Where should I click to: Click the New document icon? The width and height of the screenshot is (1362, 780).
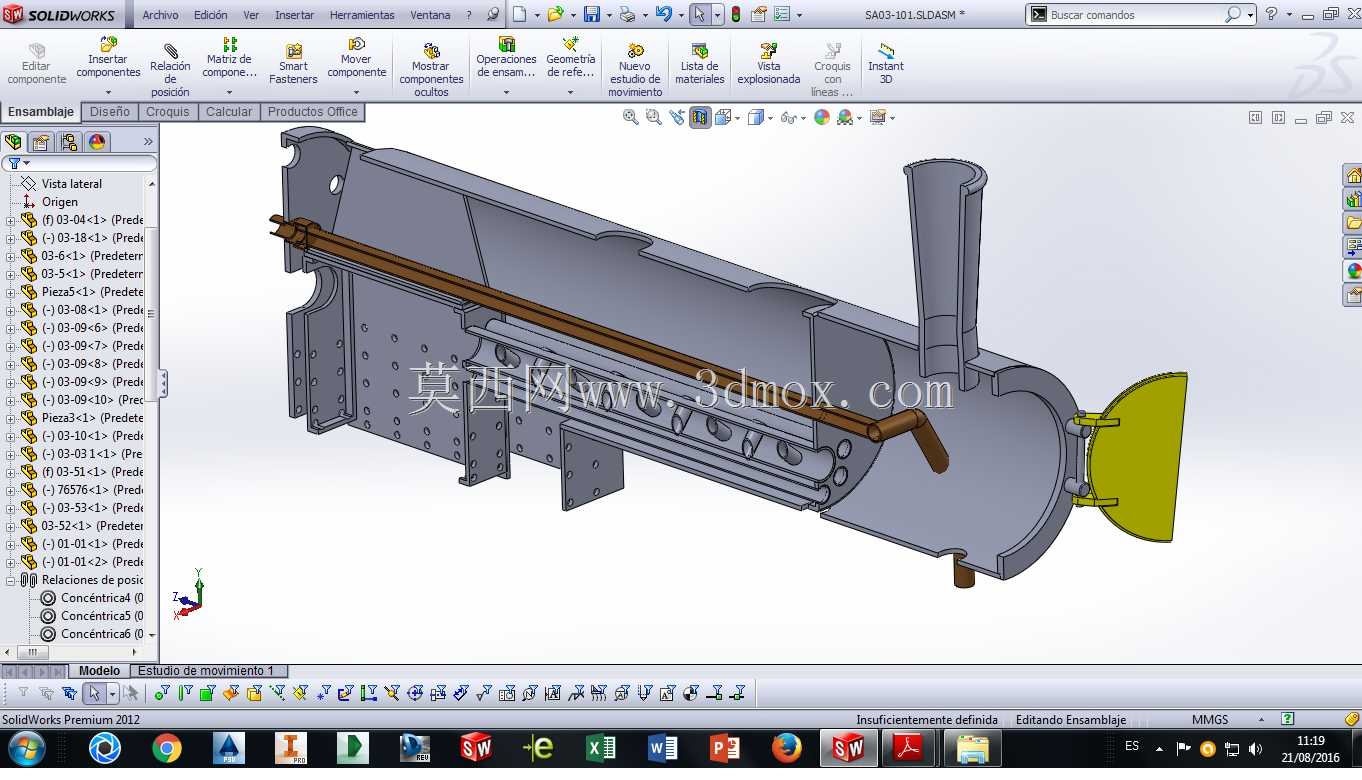519,14
